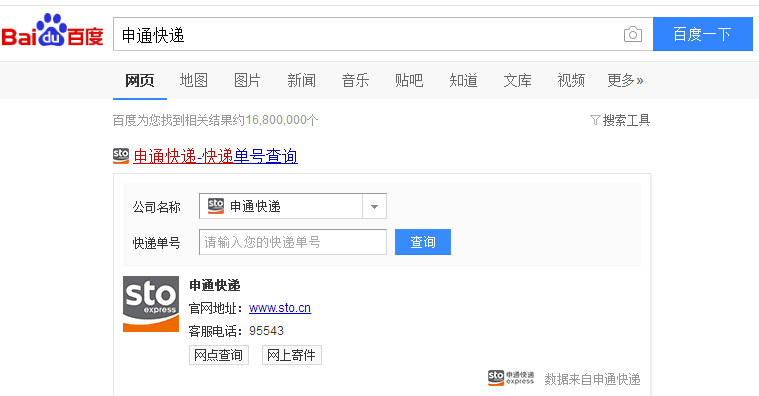The width and height of the screenshot is (759, 396).
Task: Click the STO favicon beside result title
Action: click(x=121, y=156)
